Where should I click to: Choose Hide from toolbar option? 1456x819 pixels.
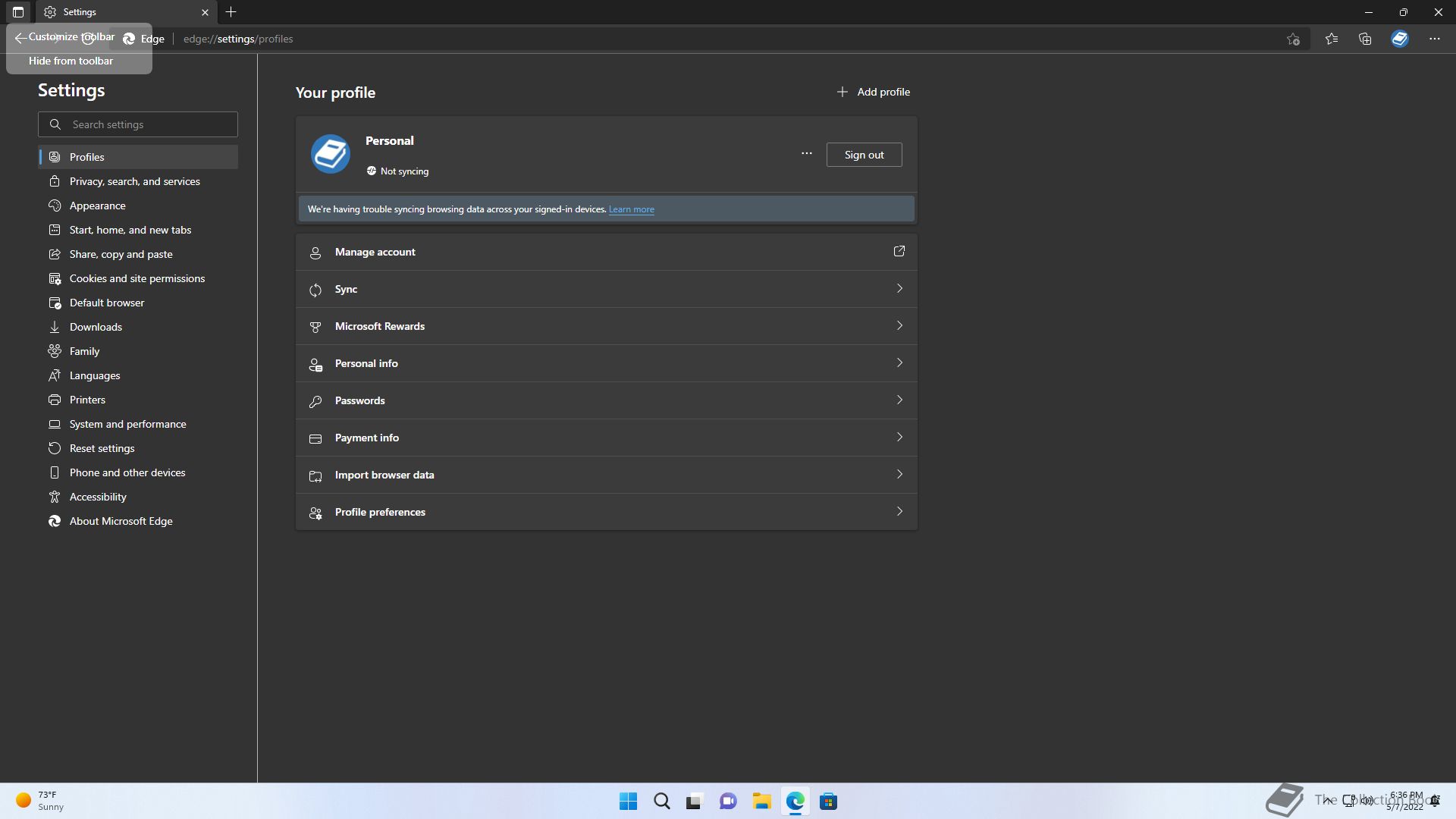[71, 61]
